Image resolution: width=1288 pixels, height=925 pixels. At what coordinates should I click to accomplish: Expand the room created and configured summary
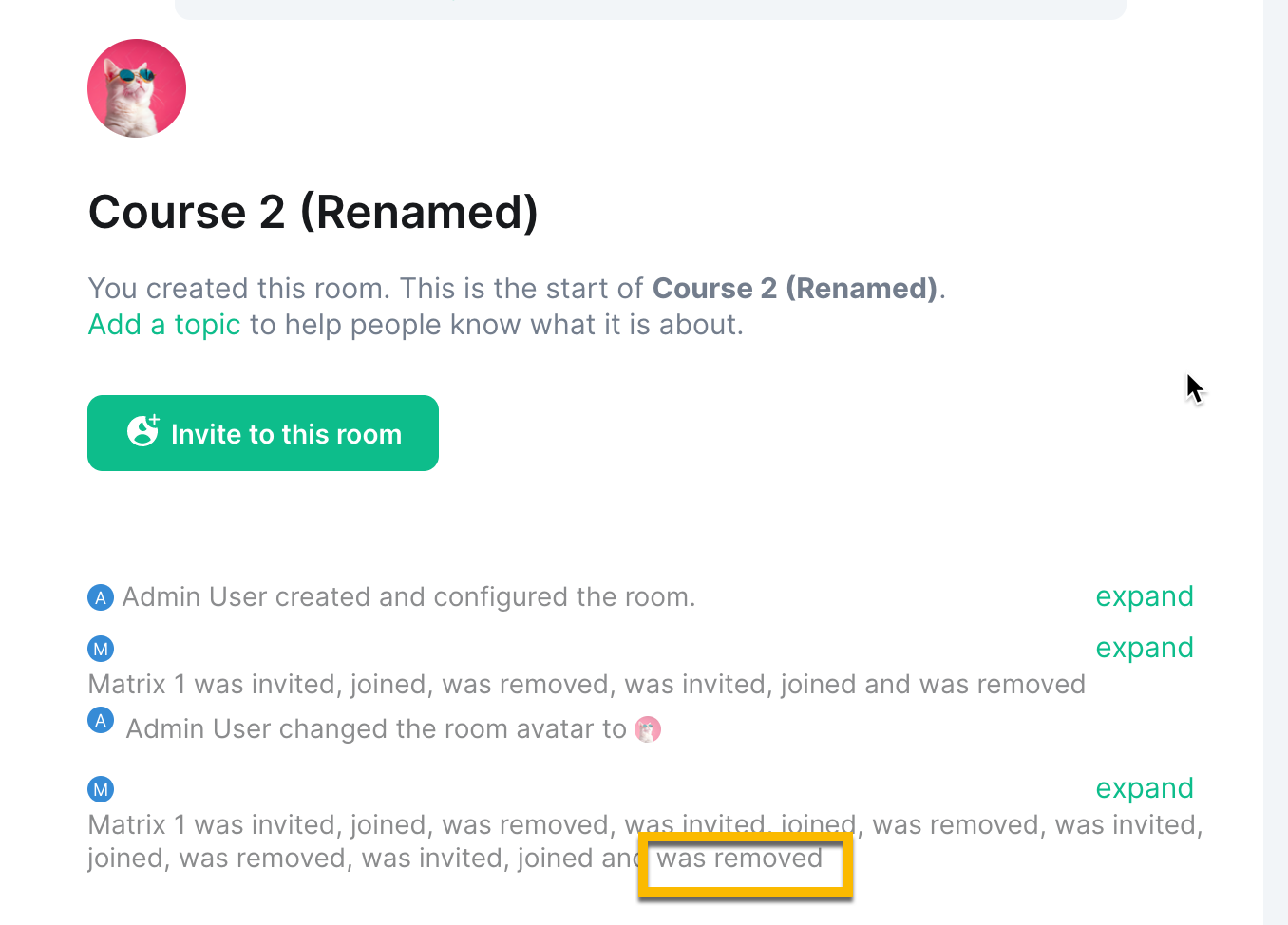click(1145, 596)
